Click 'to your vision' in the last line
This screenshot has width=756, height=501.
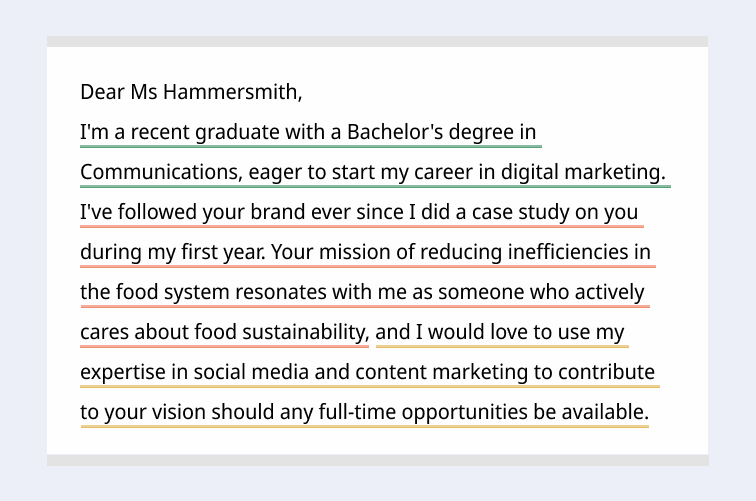click(x=143, y=412)
